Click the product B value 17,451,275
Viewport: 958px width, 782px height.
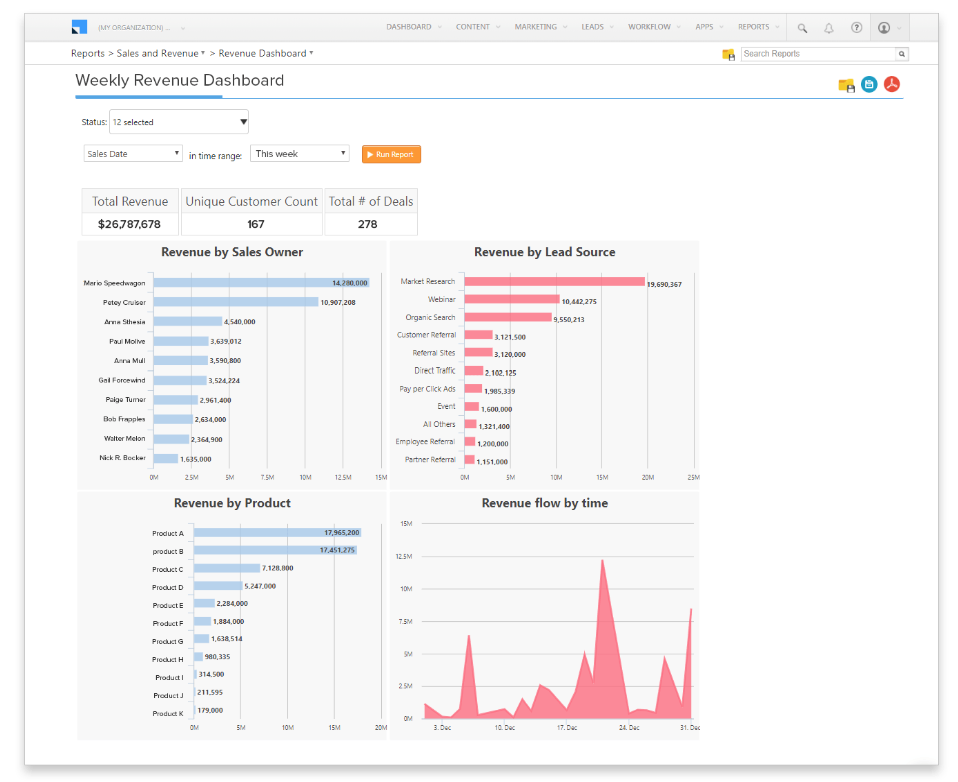(x=337, y=550)
